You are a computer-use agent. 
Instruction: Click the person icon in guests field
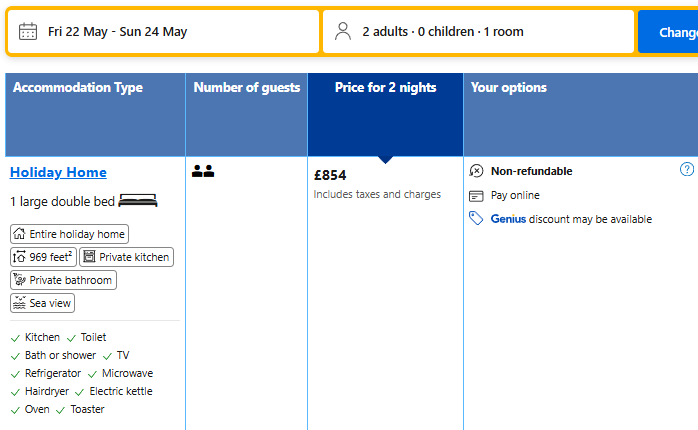coord(343,31)
